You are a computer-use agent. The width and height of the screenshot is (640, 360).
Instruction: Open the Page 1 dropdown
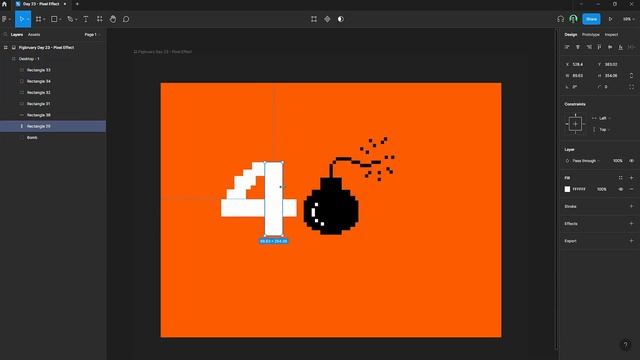click(92, 35)
